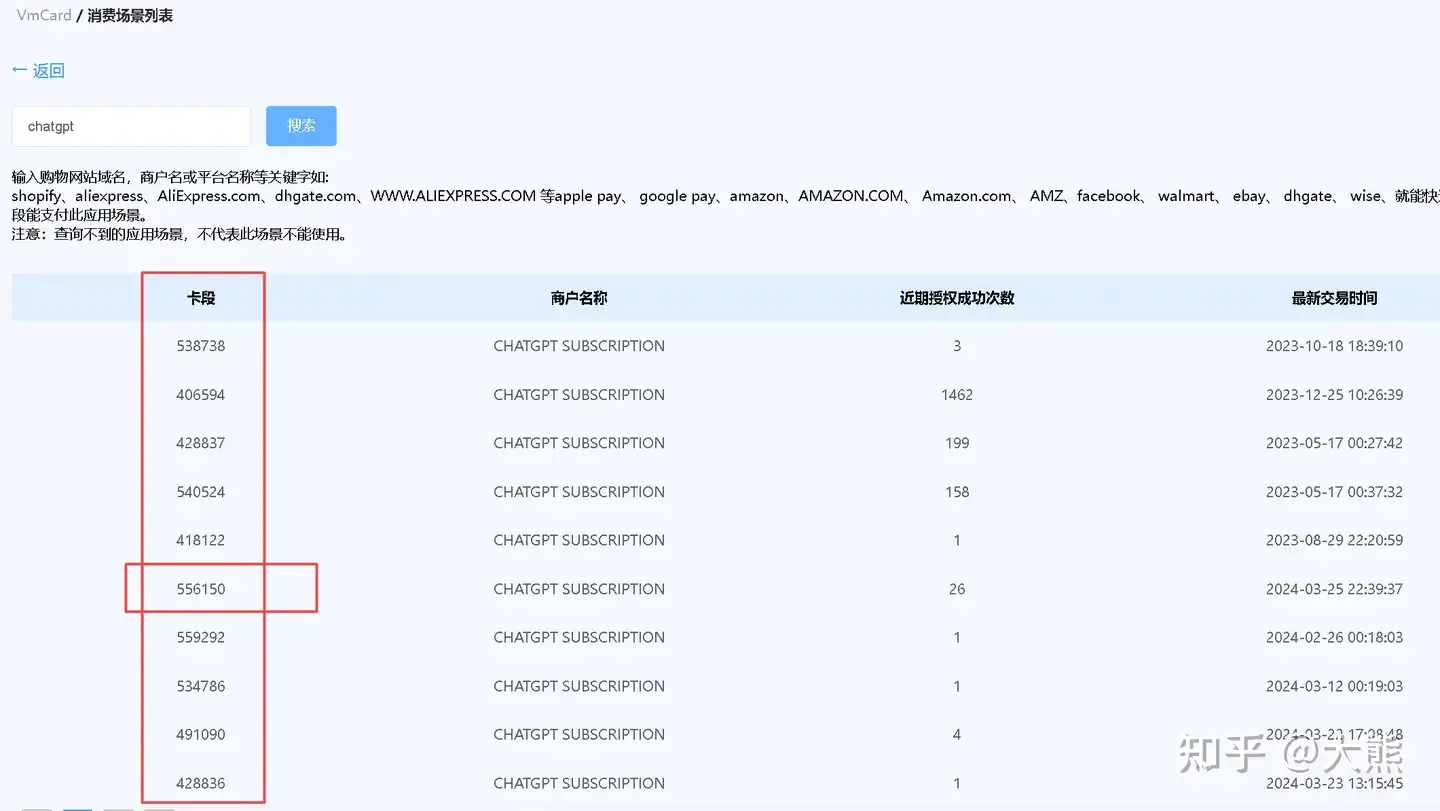The height and width of the screenshot is (811, 1440).
Task: Click the success count 1462
Action: point(957,395)
